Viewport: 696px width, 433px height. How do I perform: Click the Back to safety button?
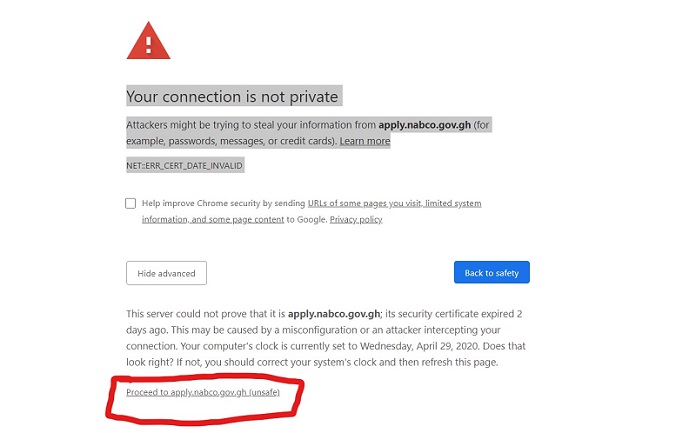tap(492, 272)
